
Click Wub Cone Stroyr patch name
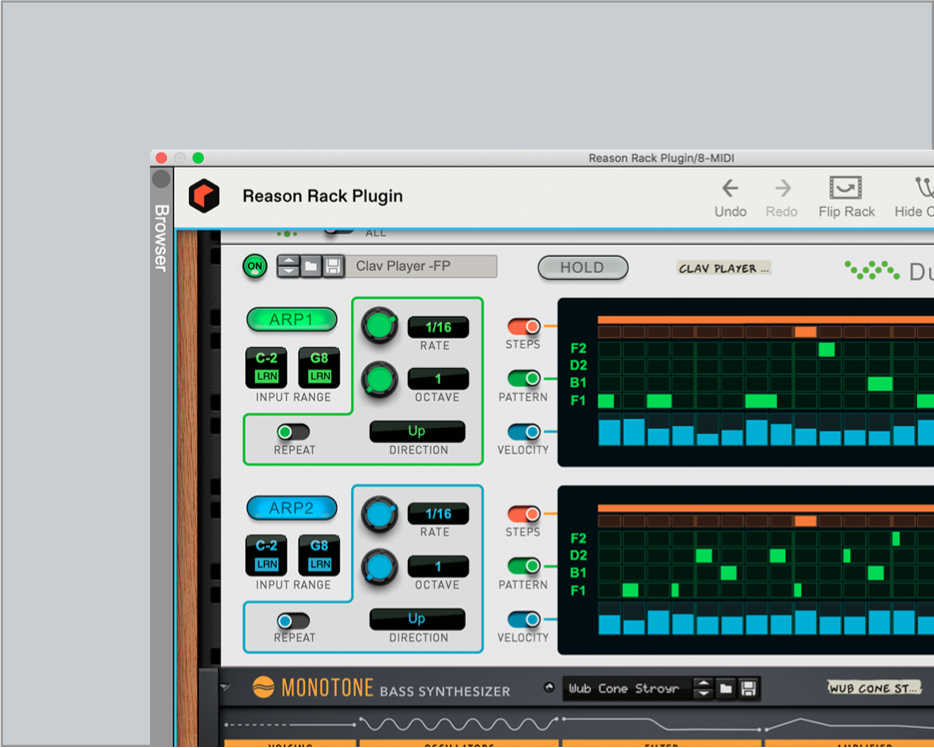point(624,688)
